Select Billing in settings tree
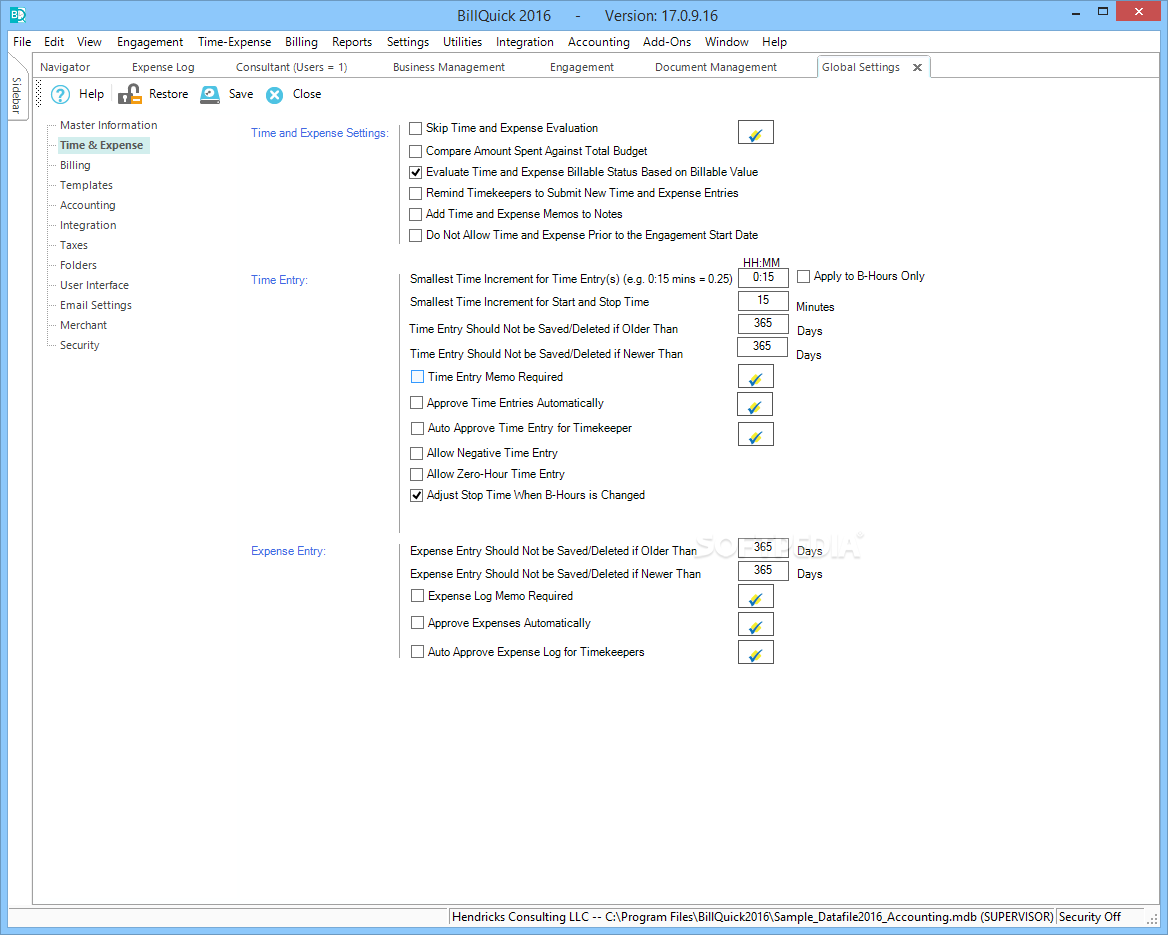 pyautogui.click(x=75, y=165)
